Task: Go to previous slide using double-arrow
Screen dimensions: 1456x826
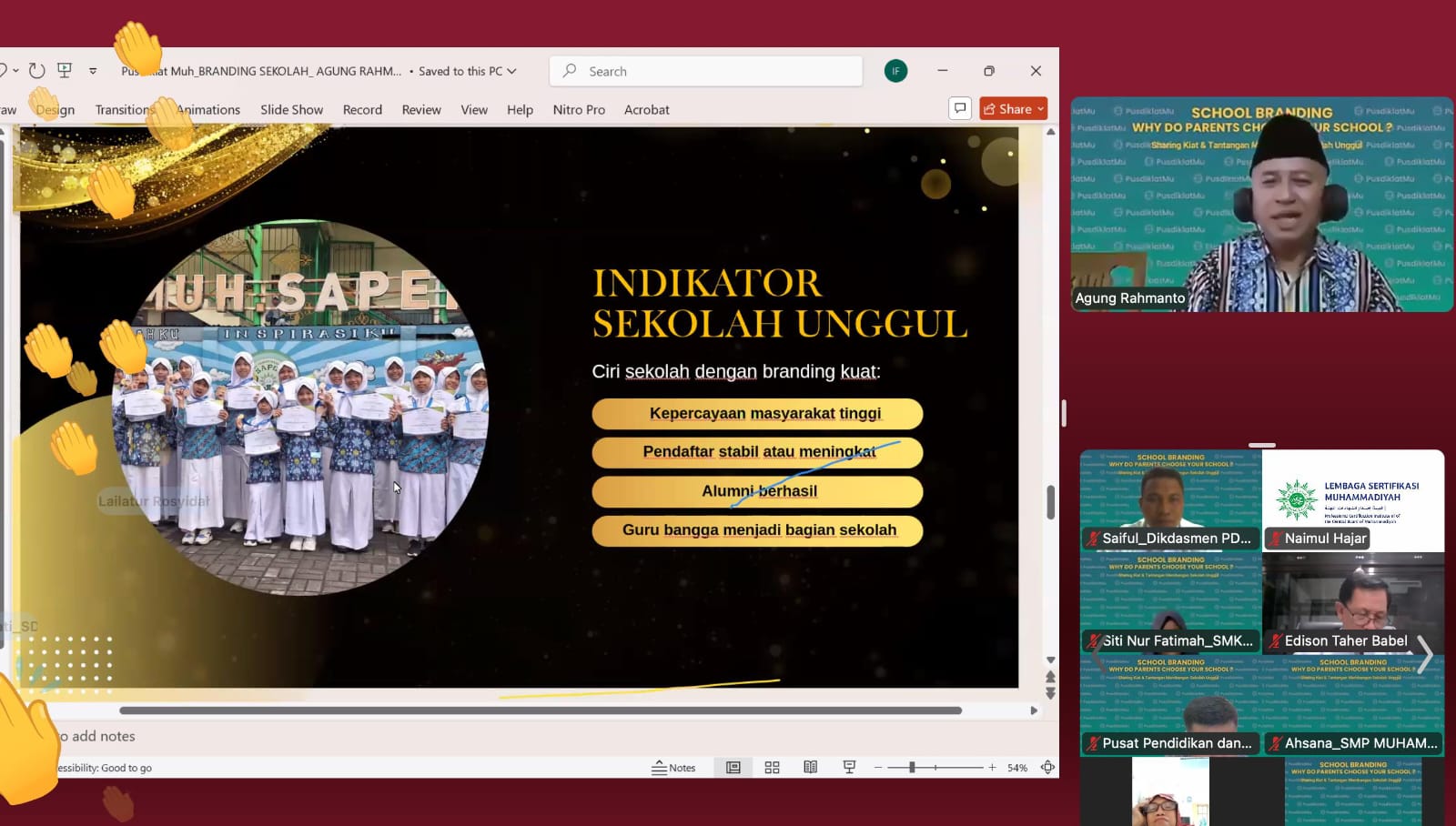Action: [1050, 677]
